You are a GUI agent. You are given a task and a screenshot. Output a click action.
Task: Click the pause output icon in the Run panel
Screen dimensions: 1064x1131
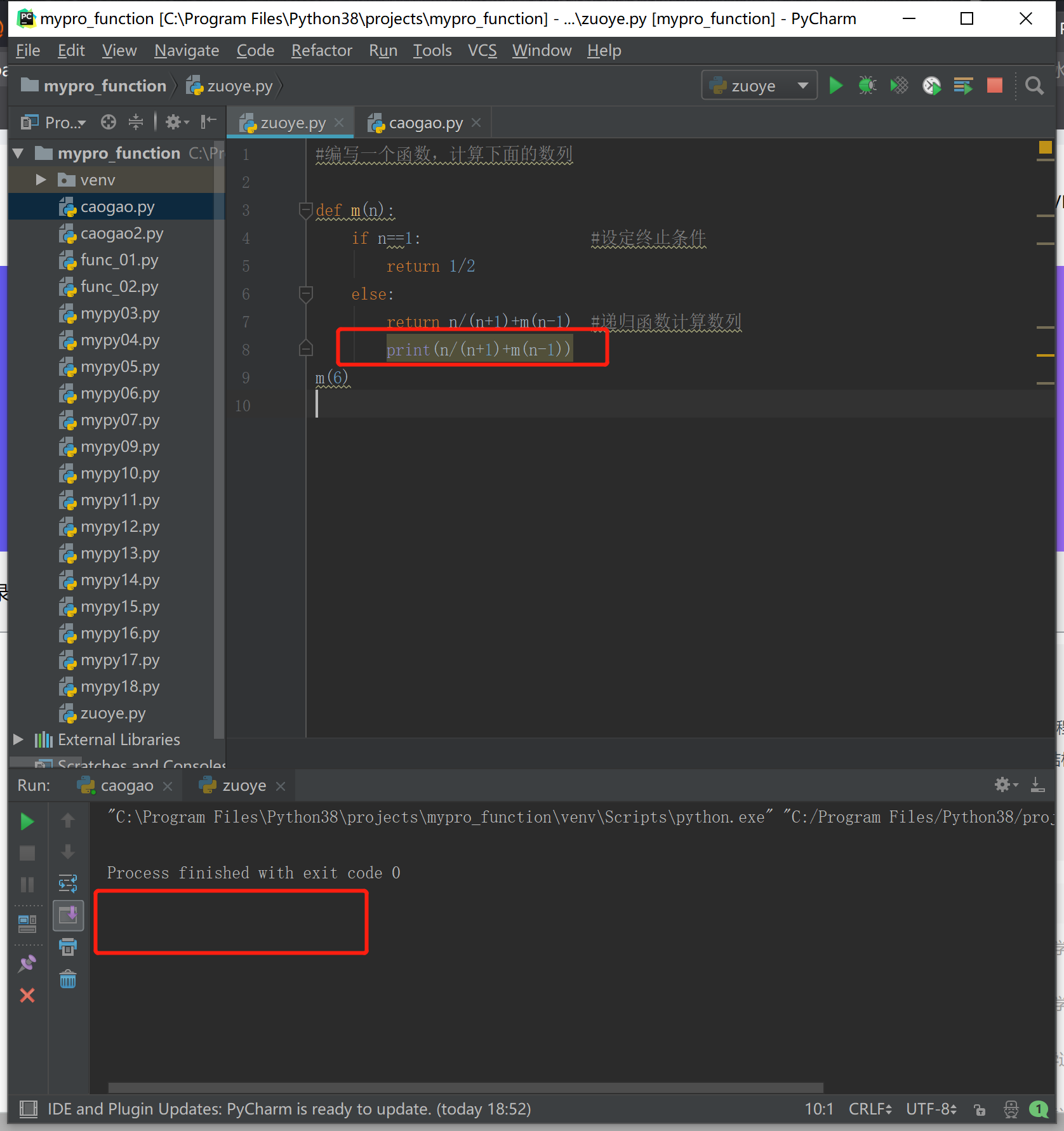[x=27, y=884]
